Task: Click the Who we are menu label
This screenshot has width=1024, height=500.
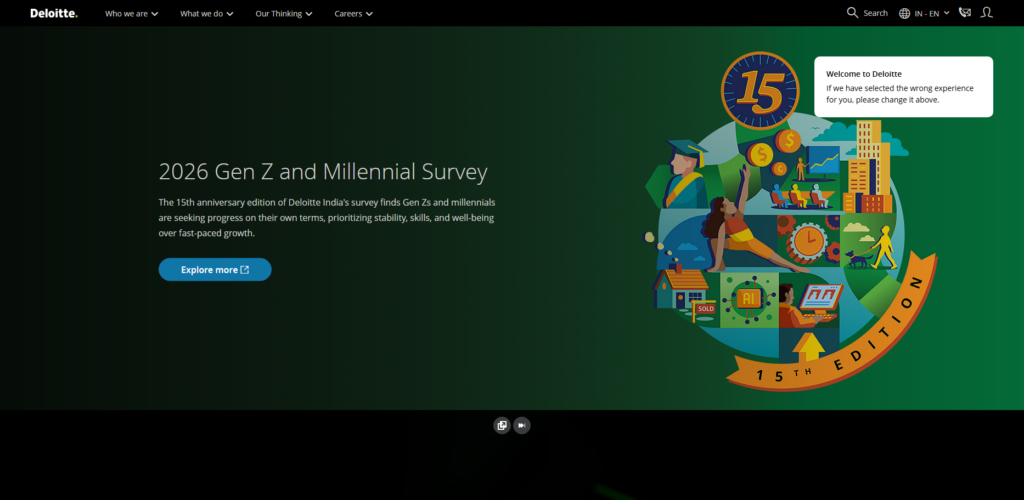Action: [126, 13]
